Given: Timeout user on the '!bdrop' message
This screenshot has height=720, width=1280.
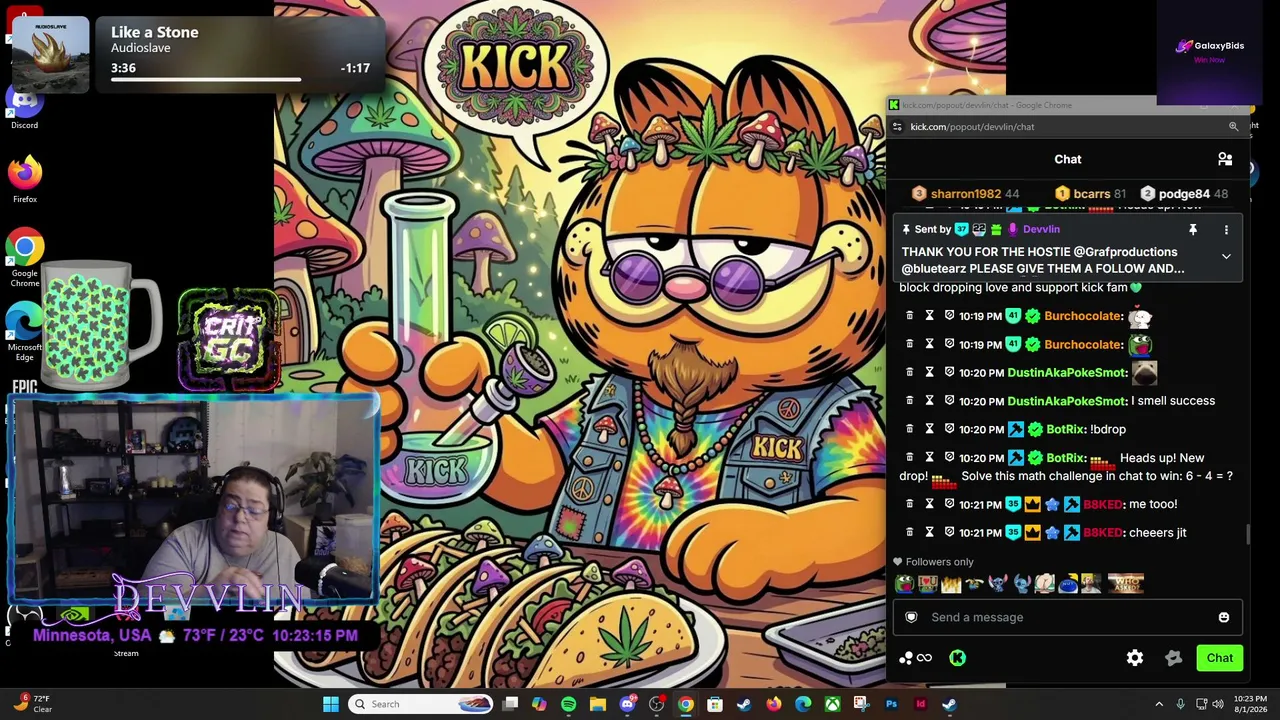Looking at the screenshot, I should coord(929,429).
